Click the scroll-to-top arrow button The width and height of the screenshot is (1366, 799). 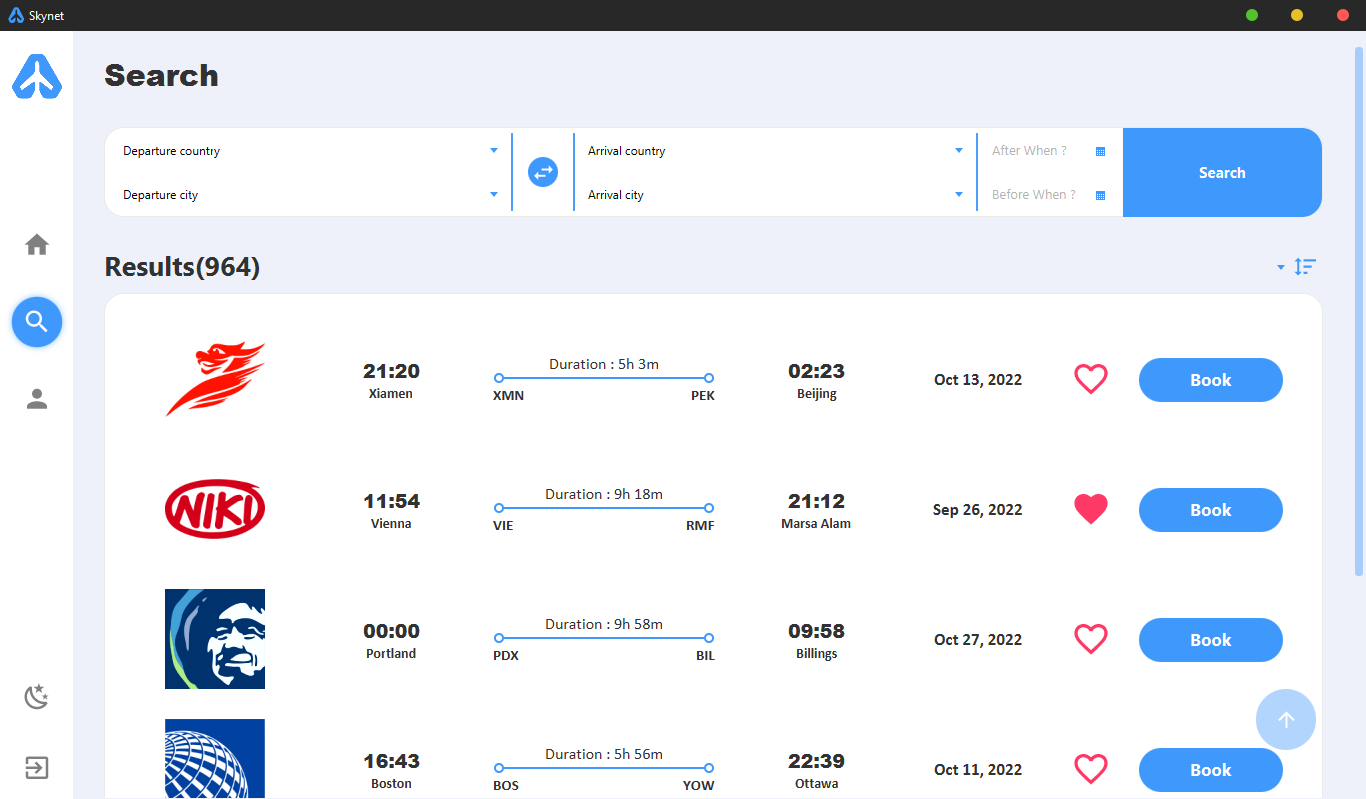click(1286, 720)
